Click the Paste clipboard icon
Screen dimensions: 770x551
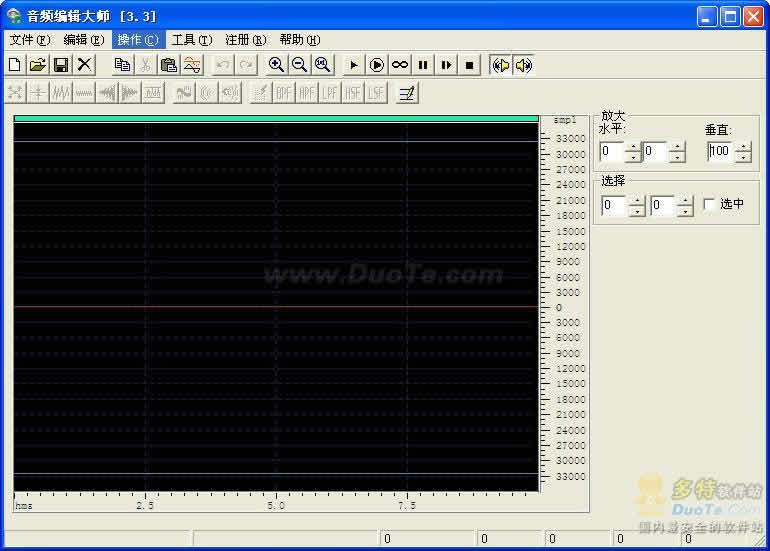click(x=168, y=65)
